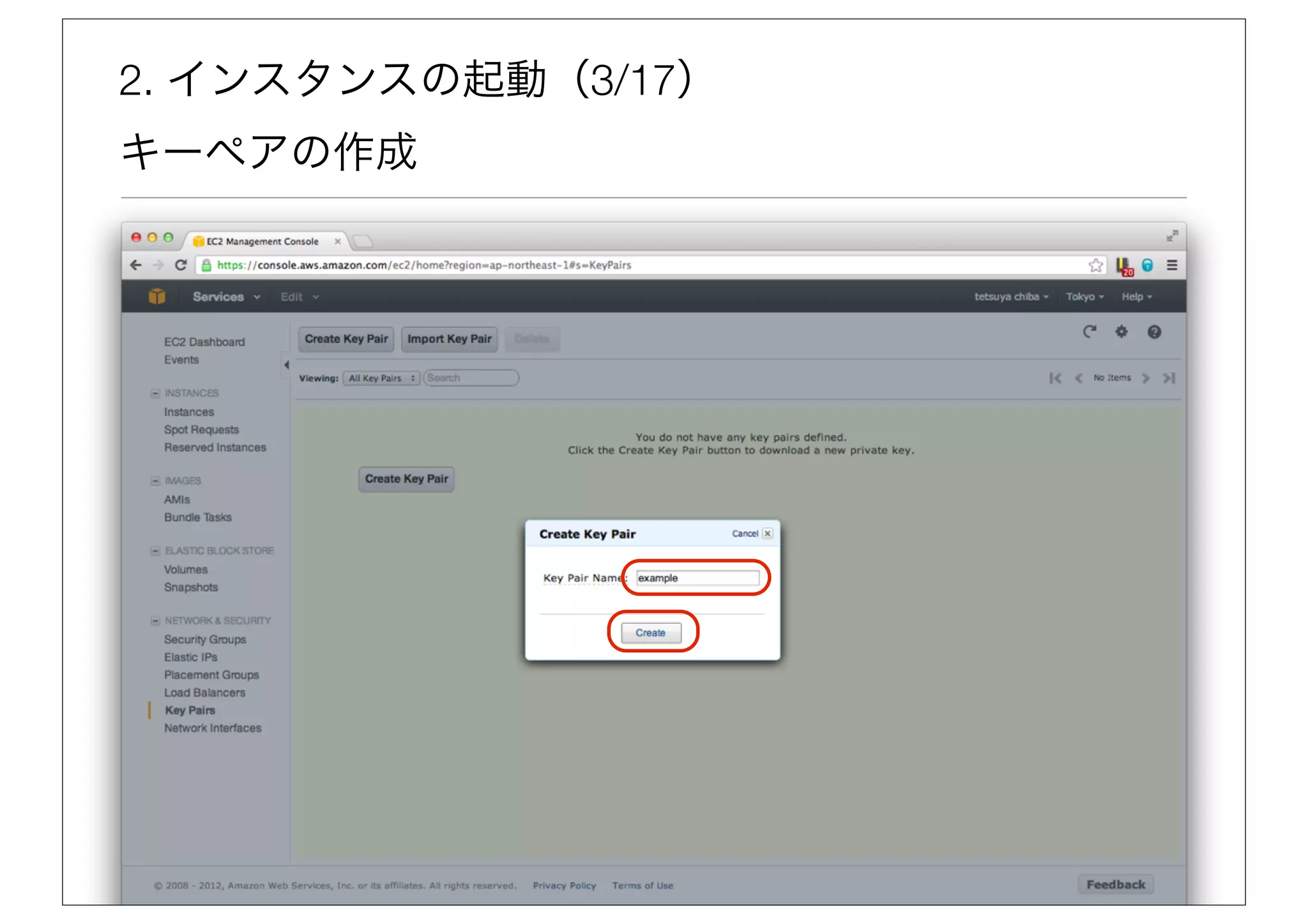Viewport: 1308px width, 924px height.
Task: Collapse NETWORK & SECURITY section
Action: tap(155, 621)
